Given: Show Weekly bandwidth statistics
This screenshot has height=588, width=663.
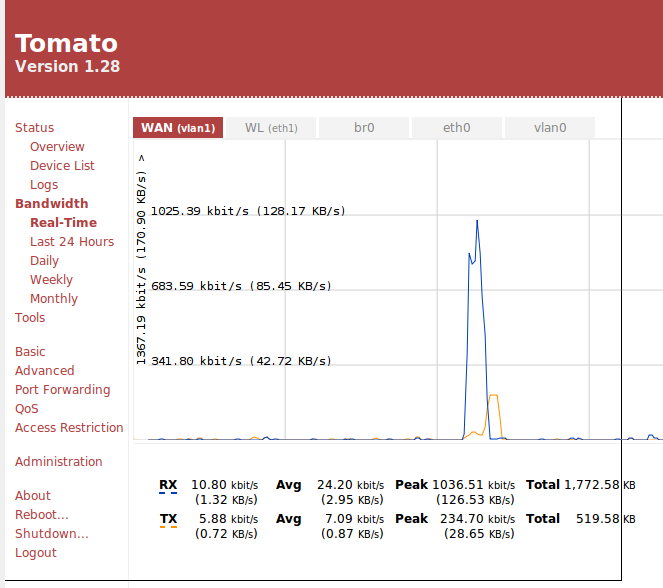Looking at the screenshot, I should point(51,280).
